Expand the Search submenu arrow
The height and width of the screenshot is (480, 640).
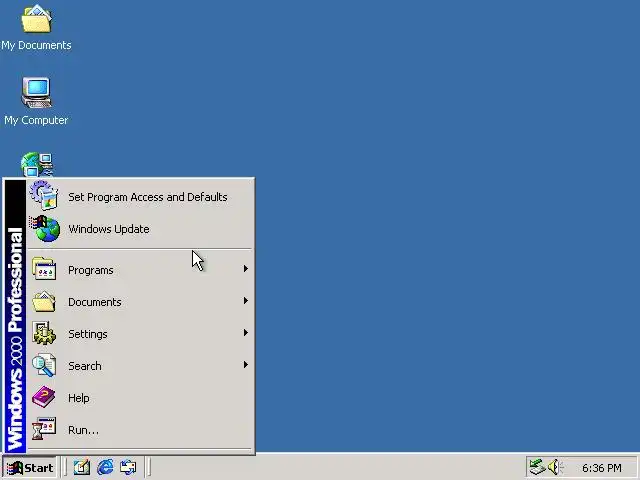(246, 364)
